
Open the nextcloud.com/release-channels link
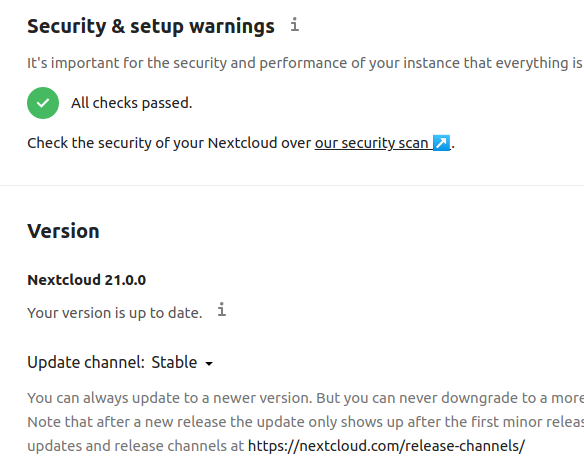pyautogui.click(x=386, y=446)
